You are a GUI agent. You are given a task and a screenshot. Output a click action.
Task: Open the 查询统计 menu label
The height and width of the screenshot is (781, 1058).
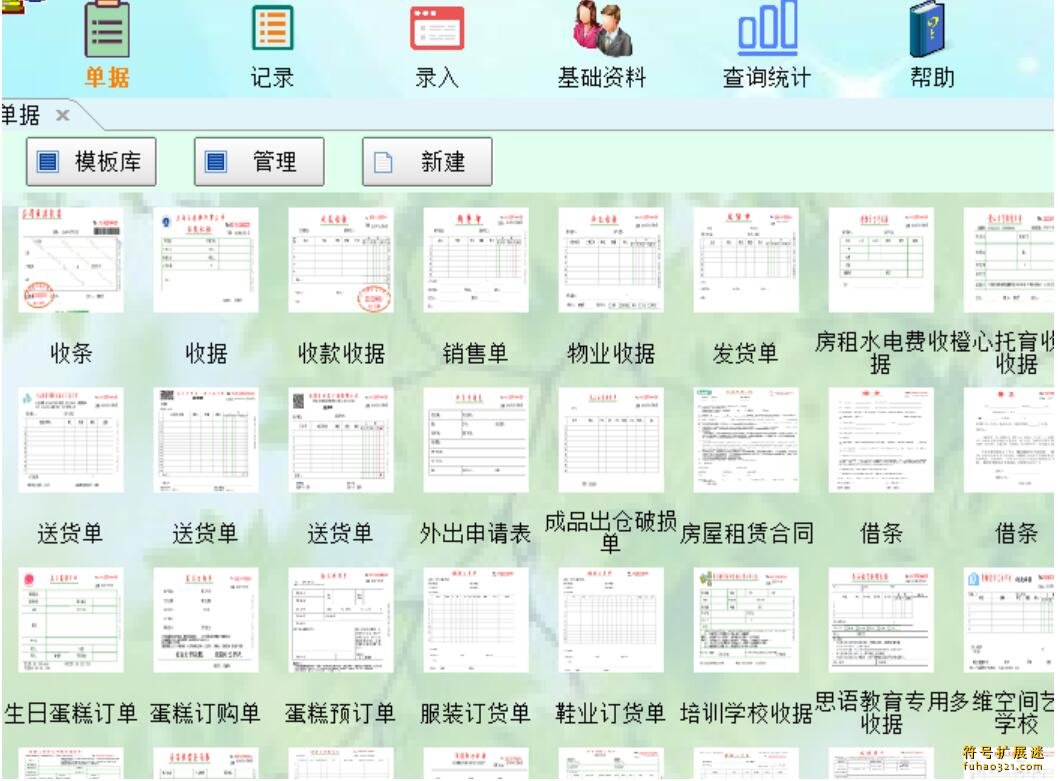[x=767, y=78]
